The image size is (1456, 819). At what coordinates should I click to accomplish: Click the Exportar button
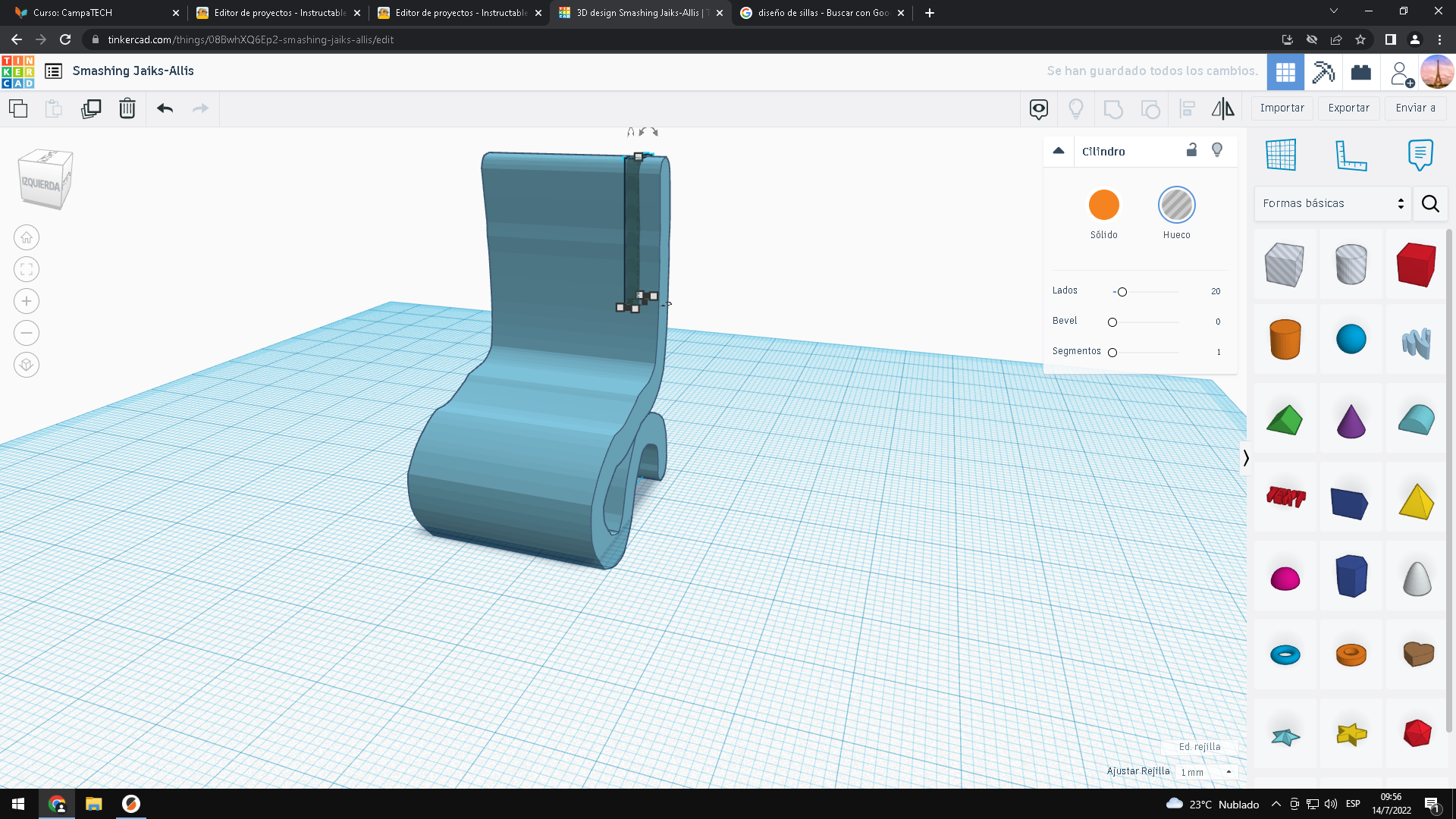tap(1348, 108)
